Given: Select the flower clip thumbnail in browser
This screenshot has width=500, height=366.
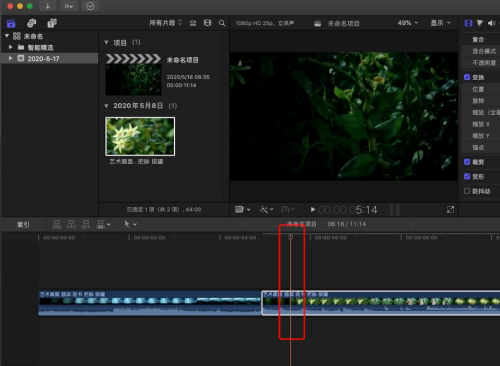Looking at the screenshot, I should (140, 136).
